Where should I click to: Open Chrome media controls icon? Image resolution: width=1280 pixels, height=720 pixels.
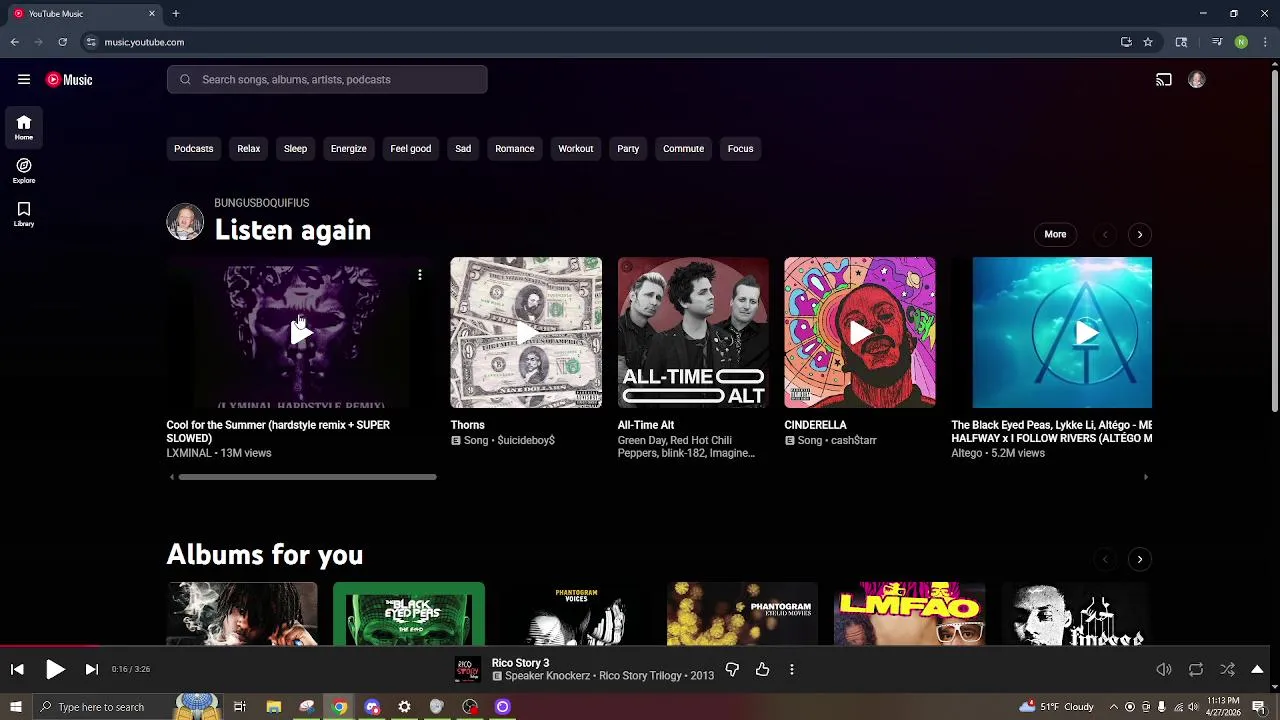[1217, 42]
